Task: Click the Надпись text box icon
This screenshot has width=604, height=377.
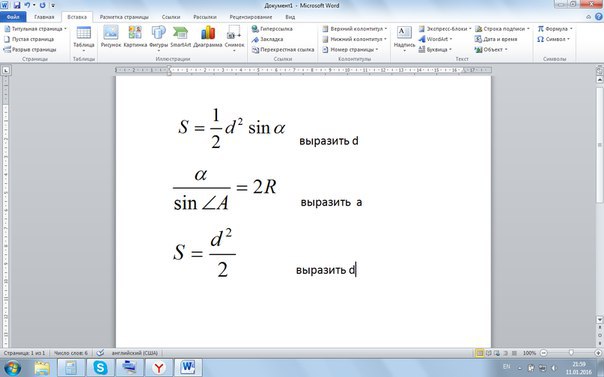Action: pyautogui.click(x=404, y=38)
